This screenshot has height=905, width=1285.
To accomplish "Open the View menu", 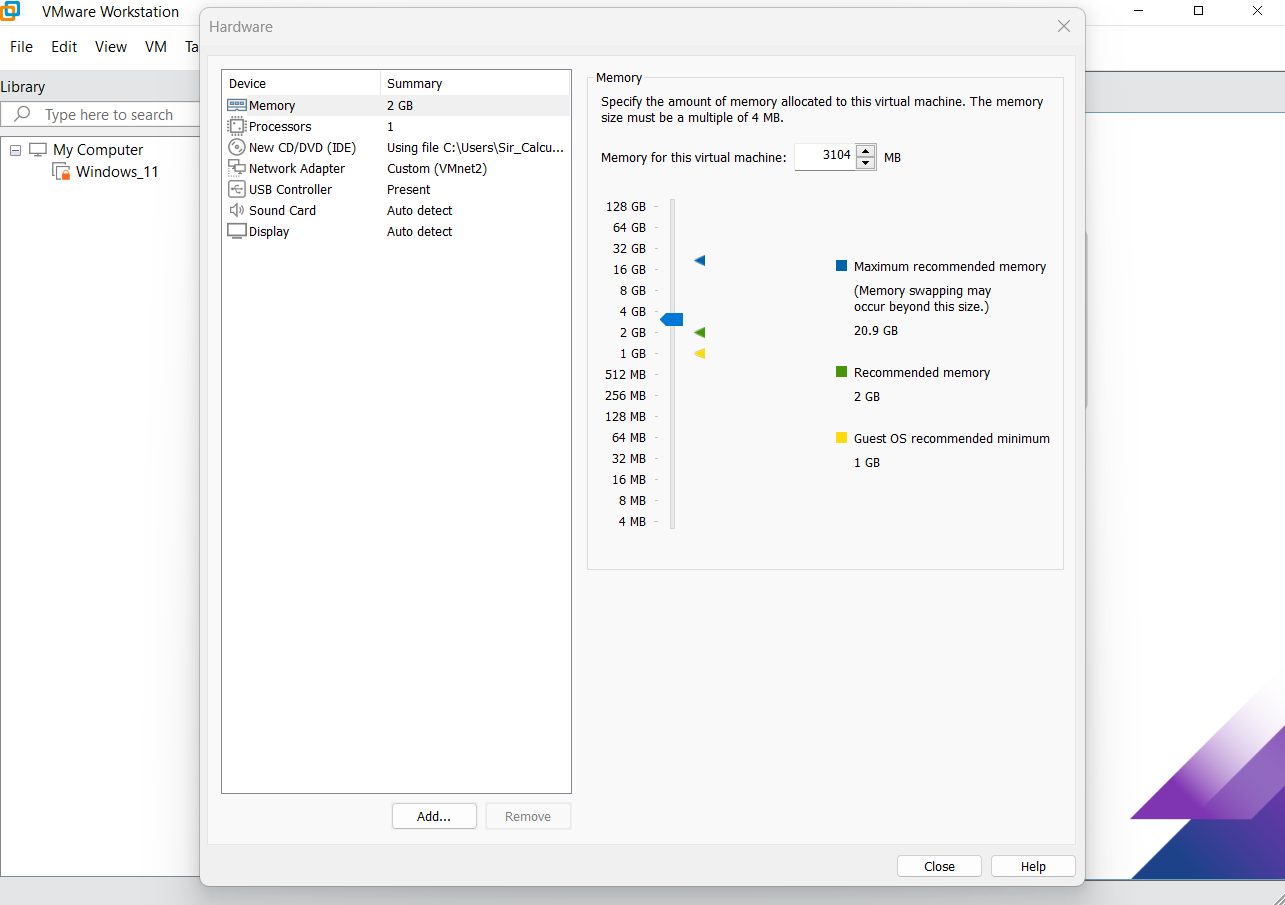I will pos(111,47).
